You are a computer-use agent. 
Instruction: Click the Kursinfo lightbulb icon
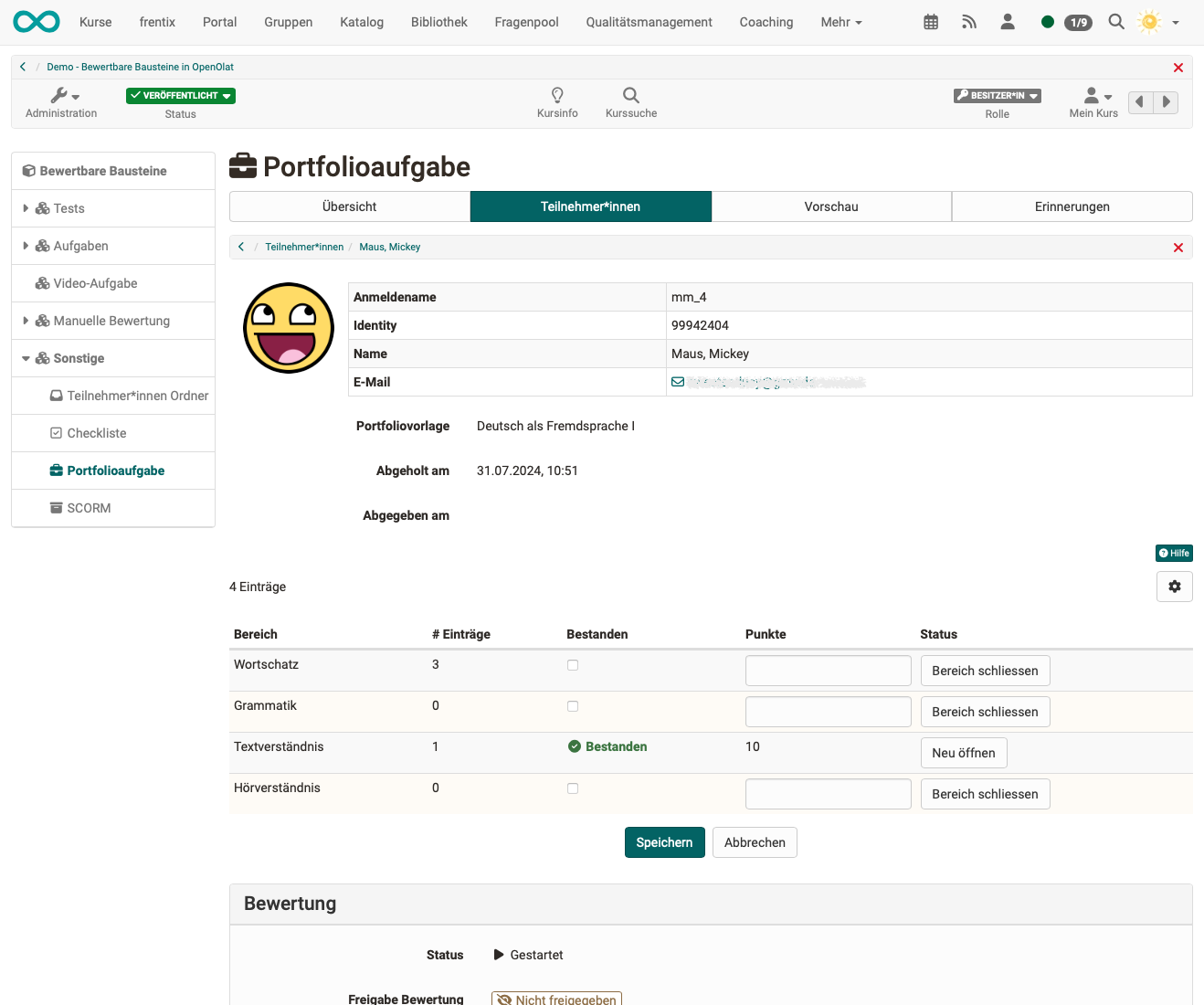coord(557,95)
